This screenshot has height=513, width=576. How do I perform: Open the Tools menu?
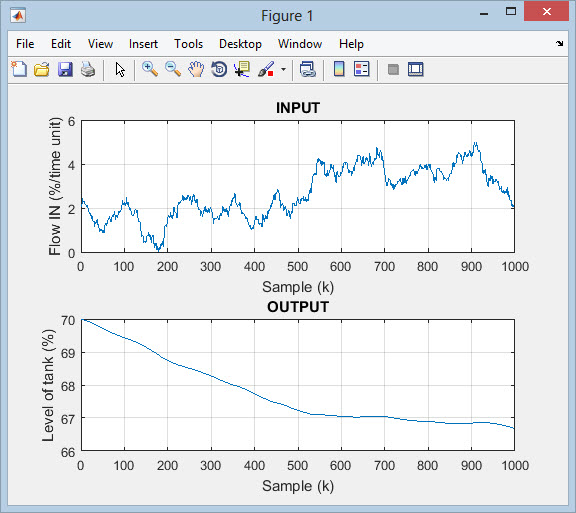[x=188, y=44]
